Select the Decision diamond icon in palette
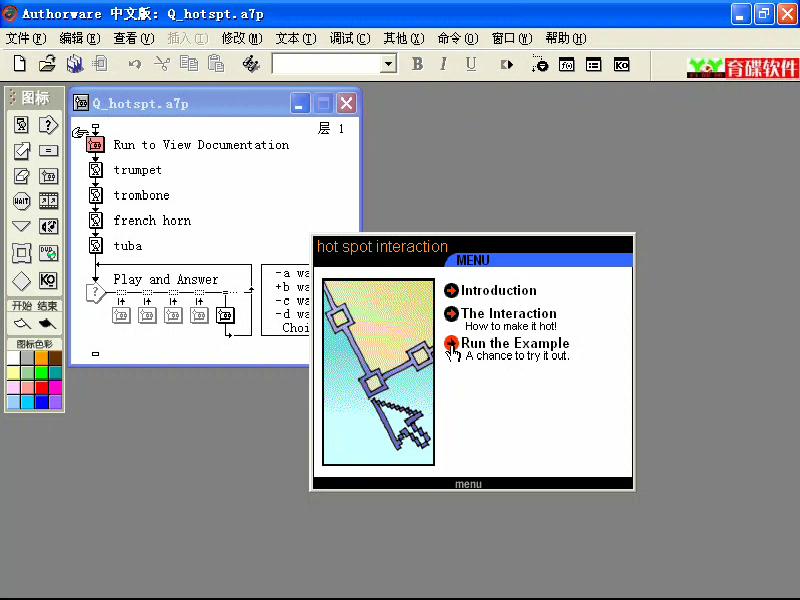 click(x=21, y=280)
